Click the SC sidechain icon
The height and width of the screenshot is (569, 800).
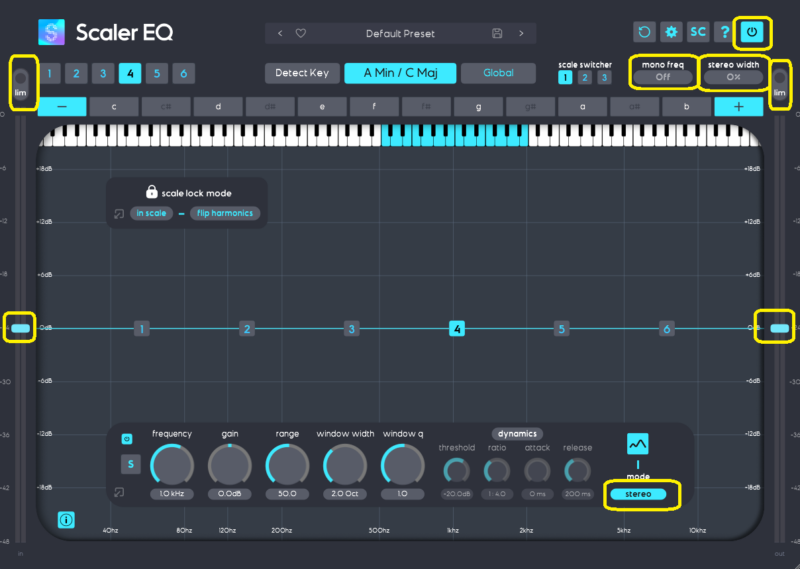[697, 33]
